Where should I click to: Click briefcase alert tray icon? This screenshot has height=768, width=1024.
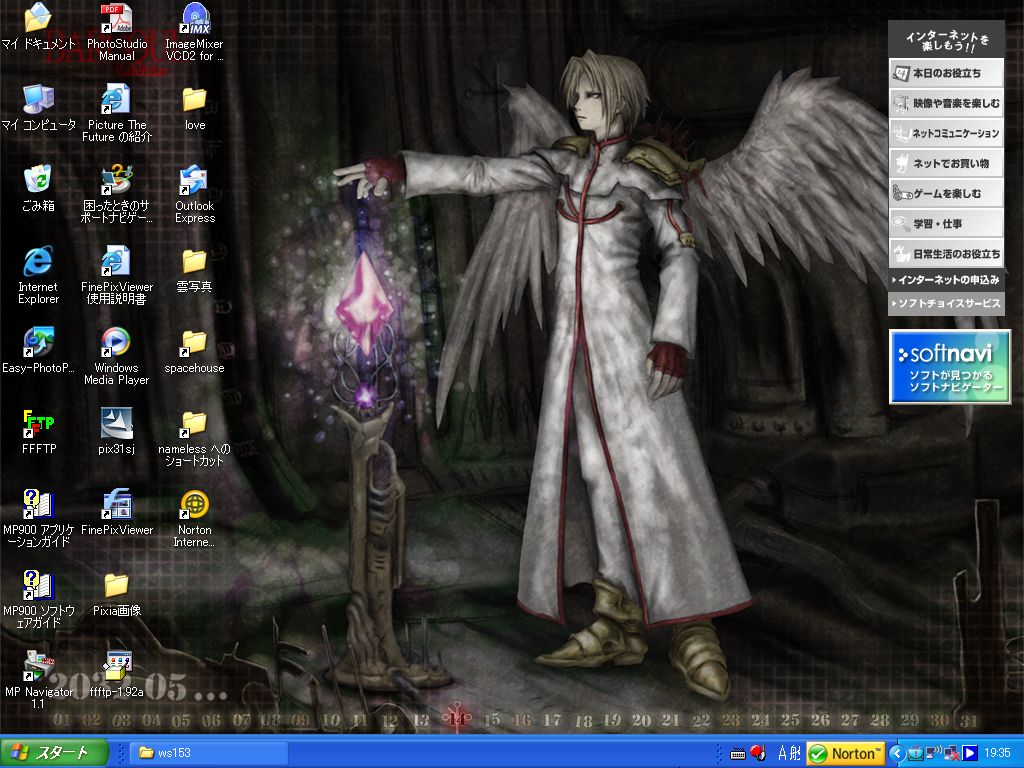tap(916, 754)
